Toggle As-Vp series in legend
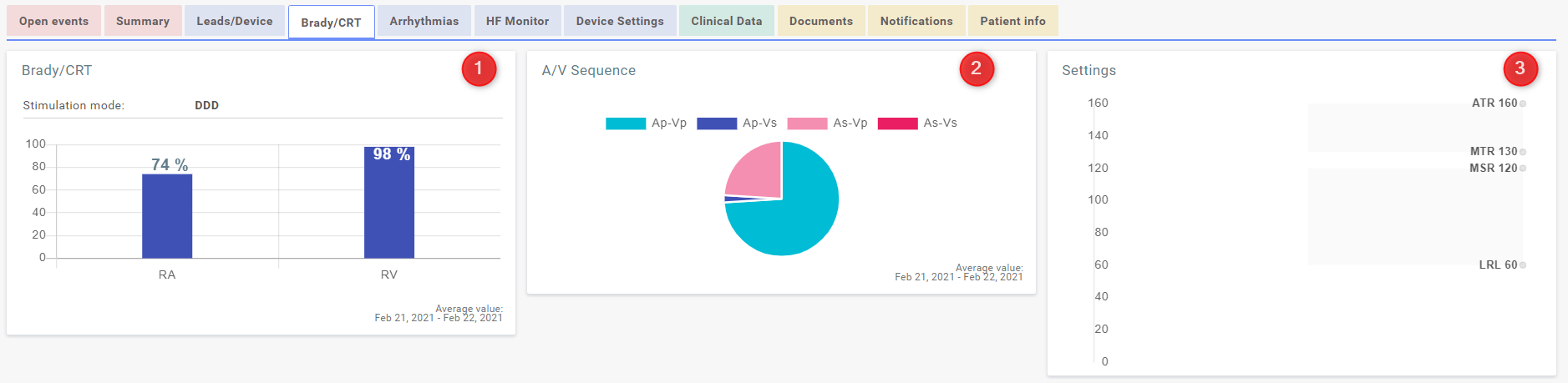 tap(827, 123)
